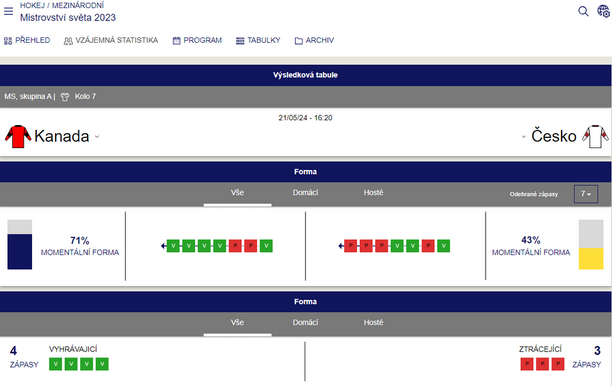Click Kanada's red jersey icon

(x=18, y=136)
